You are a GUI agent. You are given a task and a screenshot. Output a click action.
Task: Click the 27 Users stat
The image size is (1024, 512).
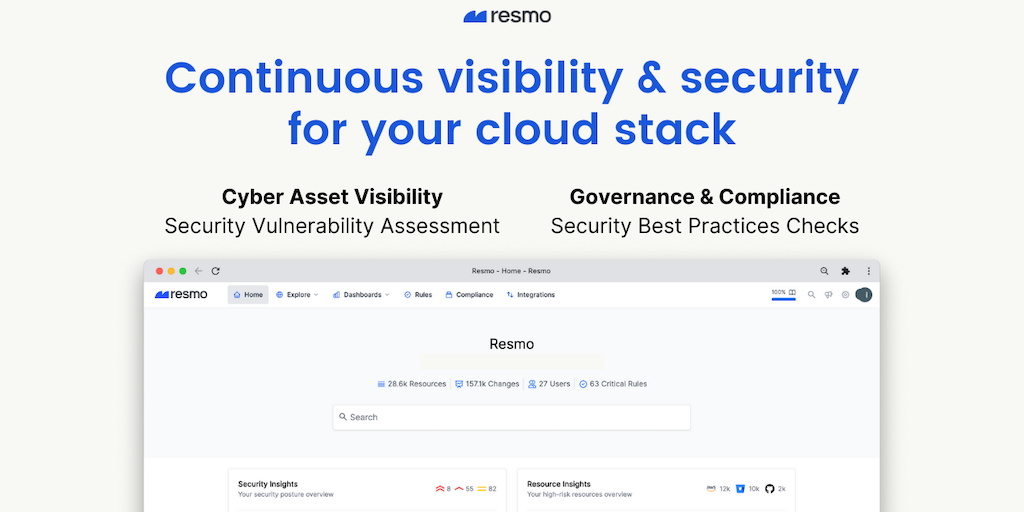549,384
